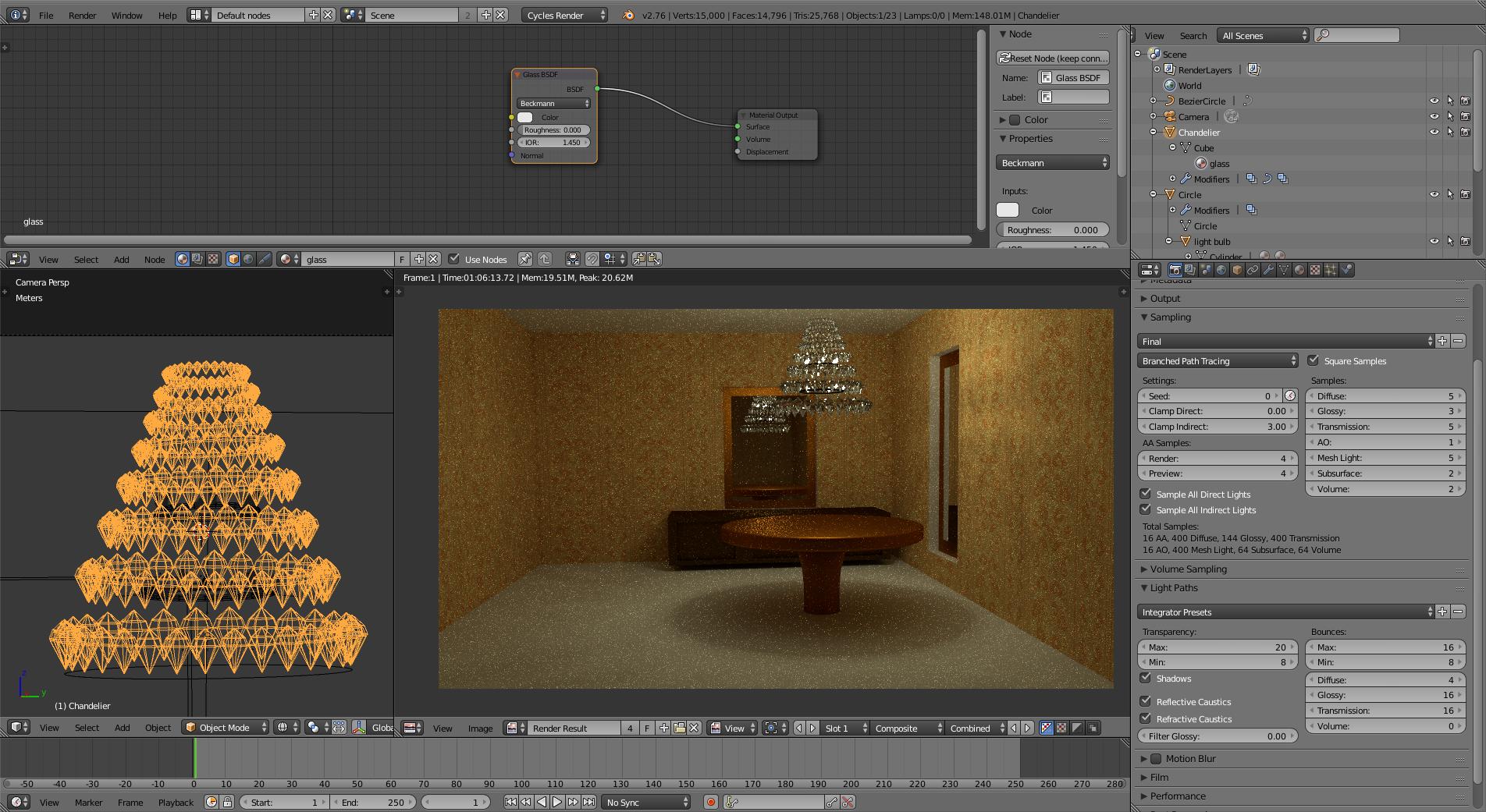1486x812 pixels.
Task: Click the Clamp Indirect 3.00 field
Action: (1218, 427)
